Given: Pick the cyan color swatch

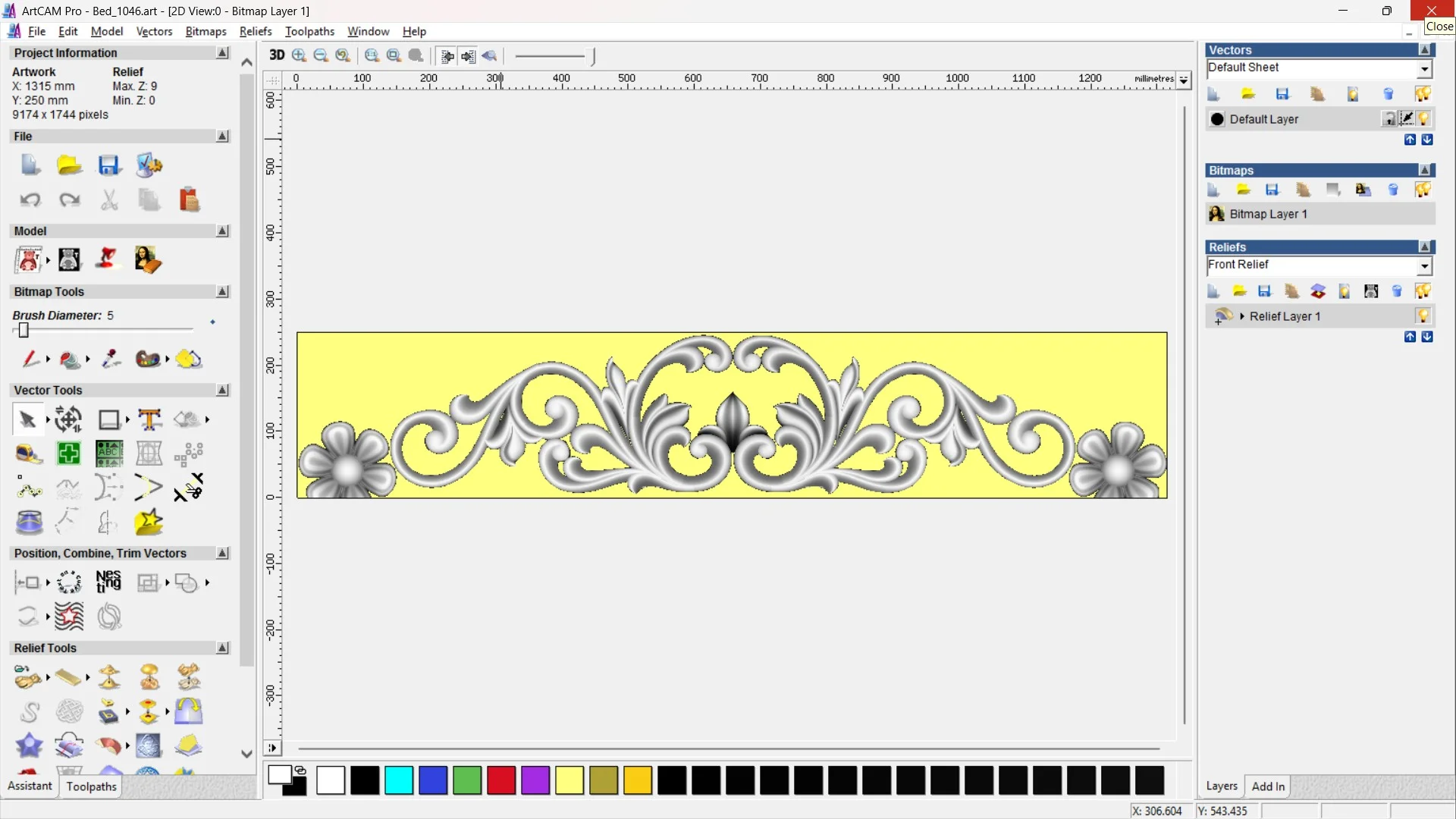Looking at the screenshot, I should (x=399, y=780).
